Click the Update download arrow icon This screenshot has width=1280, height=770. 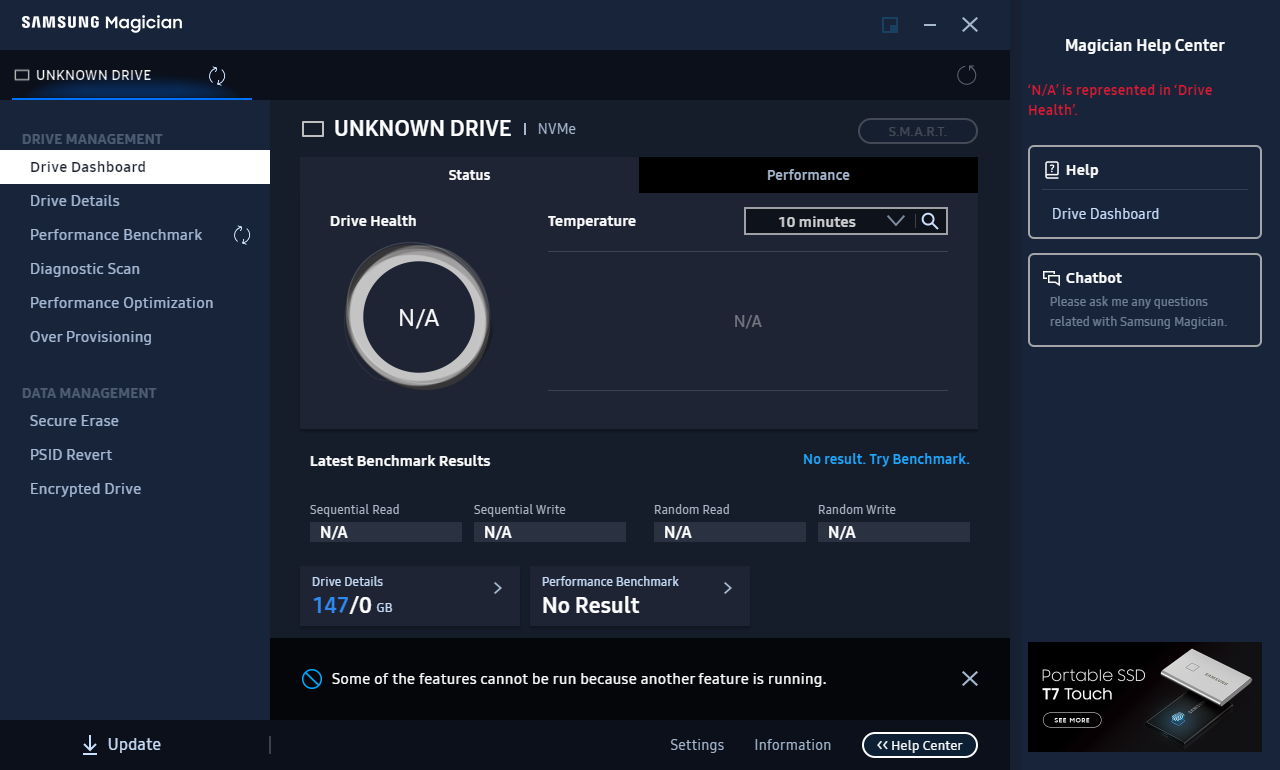point(90,744)
